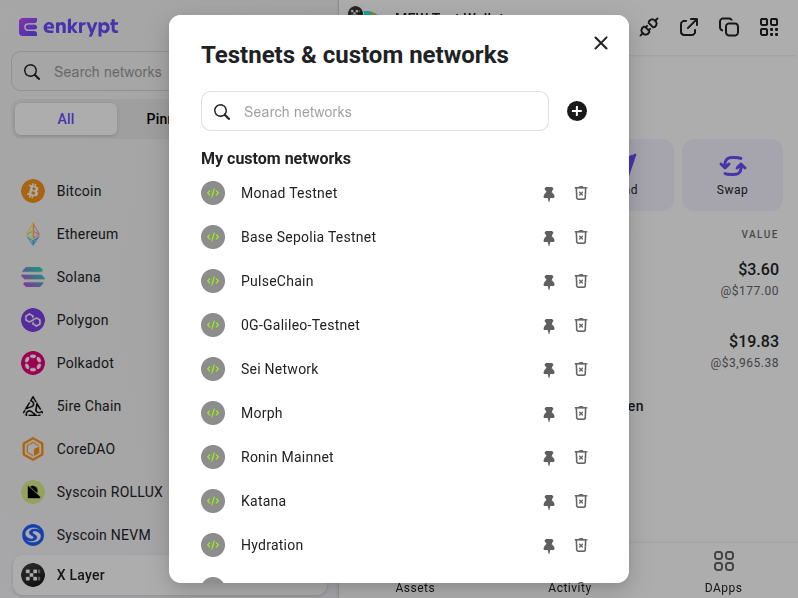Select Katana name in the list
Viewport: 798px width, 598px height.
point(263,501)
